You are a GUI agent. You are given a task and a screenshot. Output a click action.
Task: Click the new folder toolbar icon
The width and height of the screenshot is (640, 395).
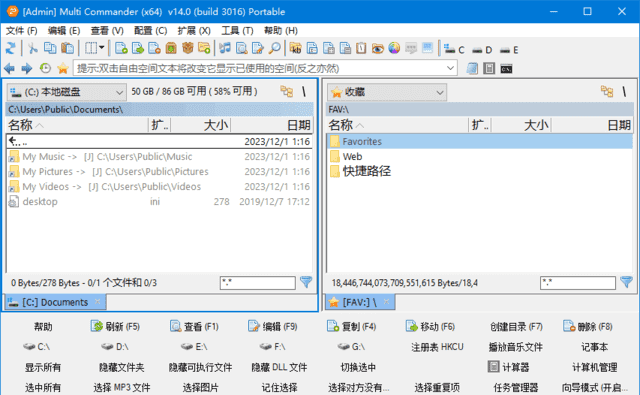pyautogui.click(x=204, y=49)
